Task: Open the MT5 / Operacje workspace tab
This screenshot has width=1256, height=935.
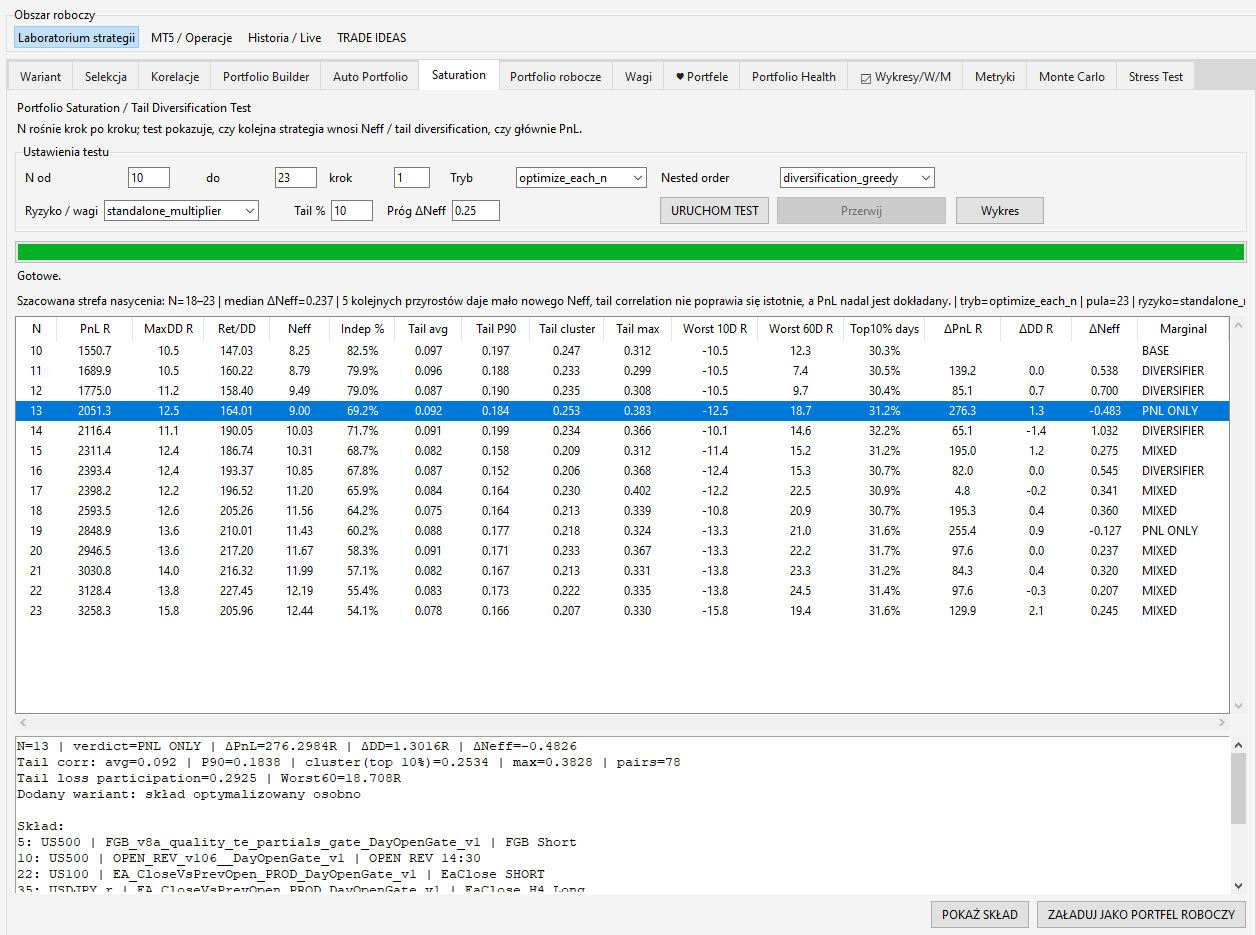Action: 192,38
